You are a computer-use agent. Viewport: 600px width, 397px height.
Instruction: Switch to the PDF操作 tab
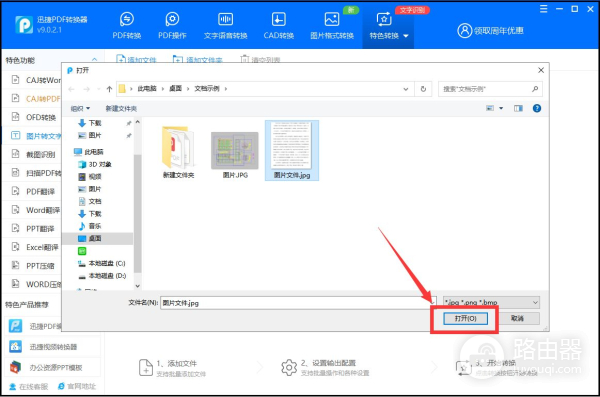point(172,25)
